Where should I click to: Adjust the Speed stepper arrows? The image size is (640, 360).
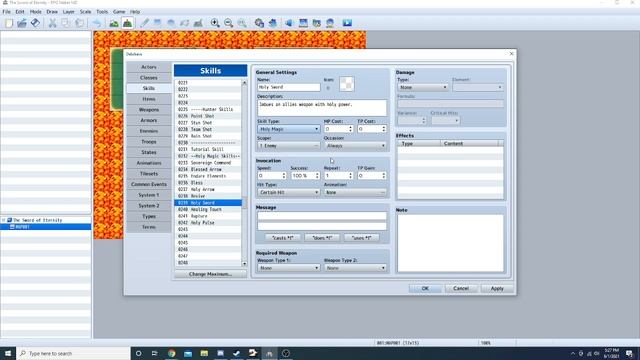tap(284, 176)
